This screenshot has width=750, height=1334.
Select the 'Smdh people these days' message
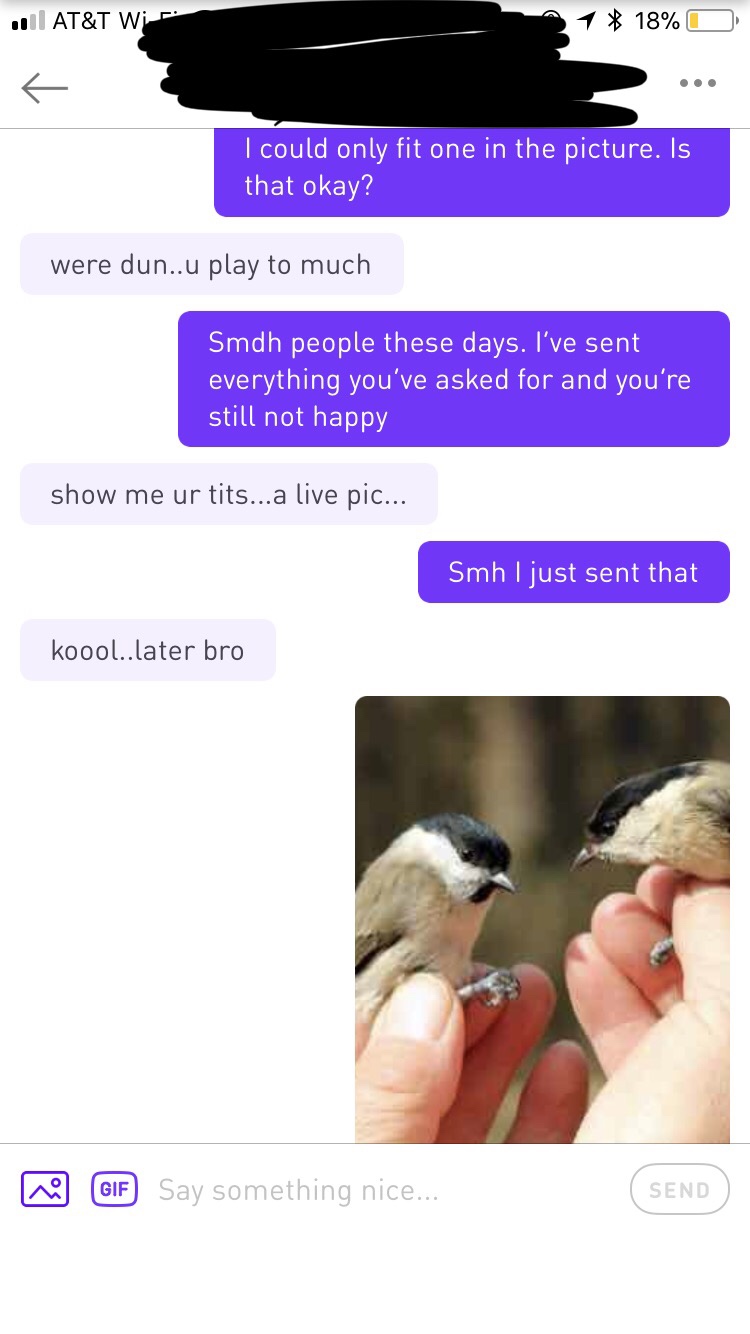[454, 379]
